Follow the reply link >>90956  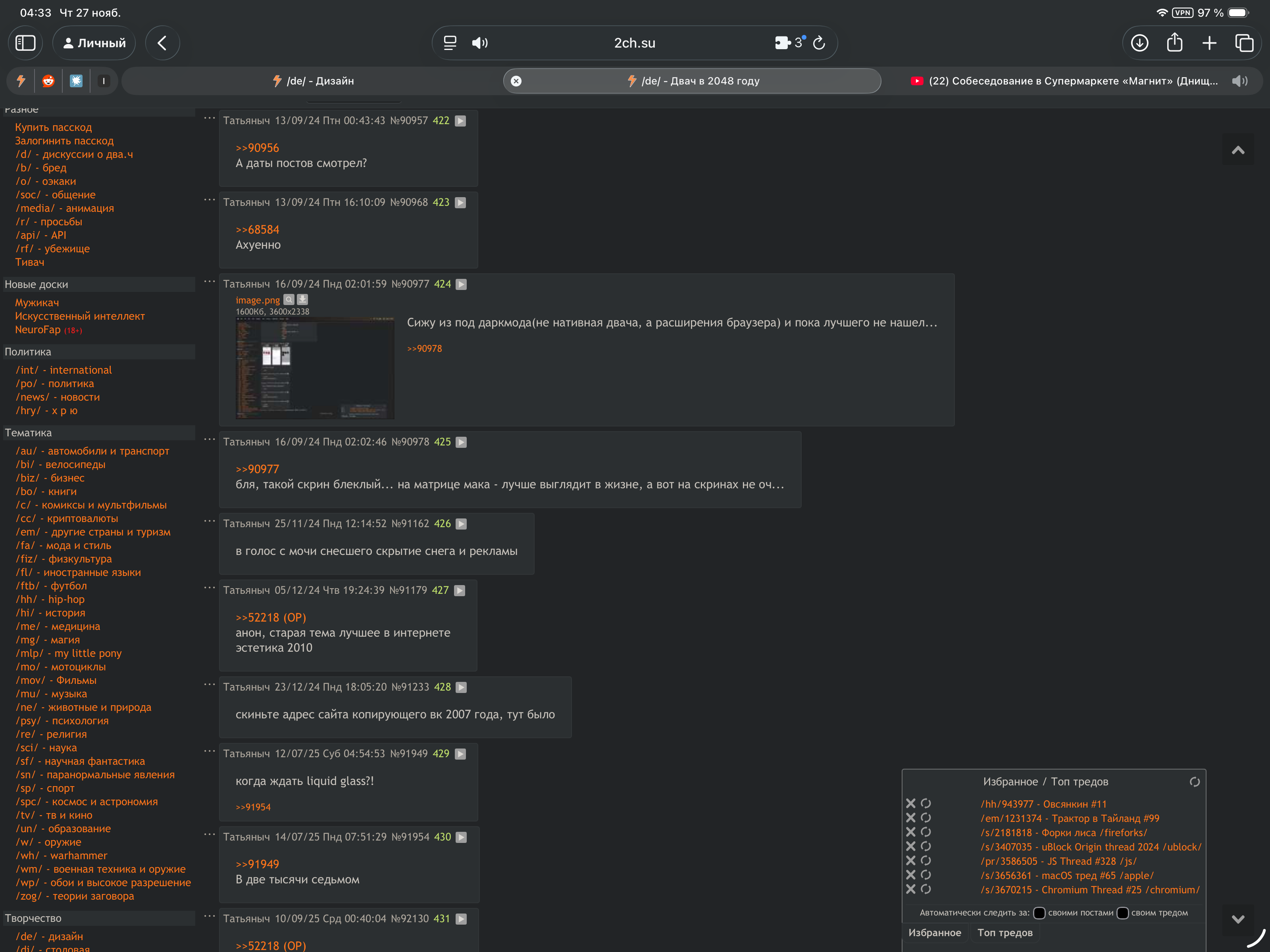tap(257, 148)
